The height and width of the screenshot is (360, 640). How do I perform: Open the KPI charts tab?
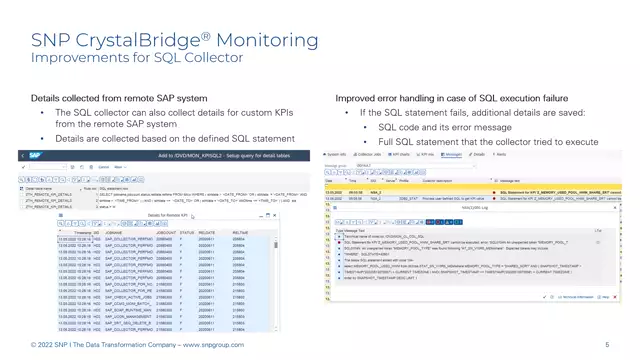pyautogui.click(x=399, y=154)
